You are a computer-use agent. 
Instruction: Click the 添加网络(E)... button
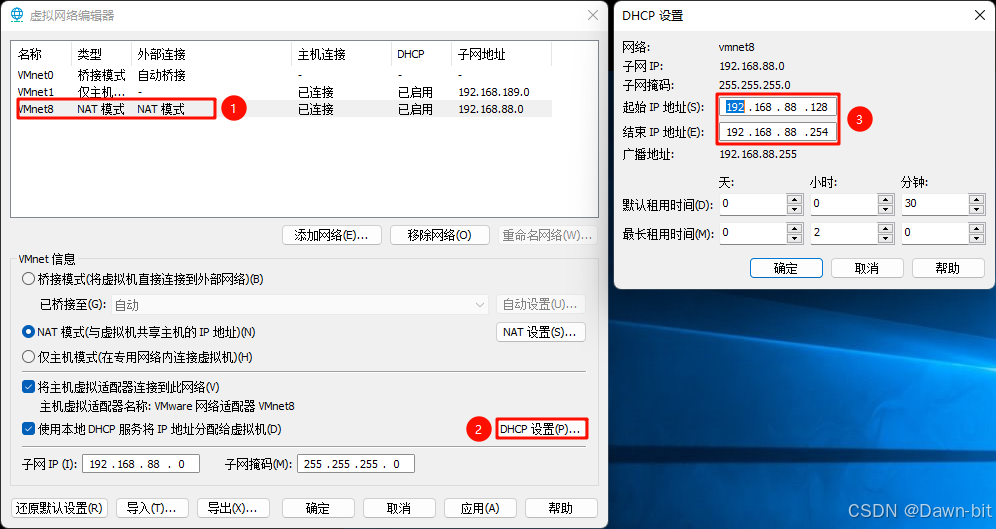pyautogui.click(x=332, y=236)
